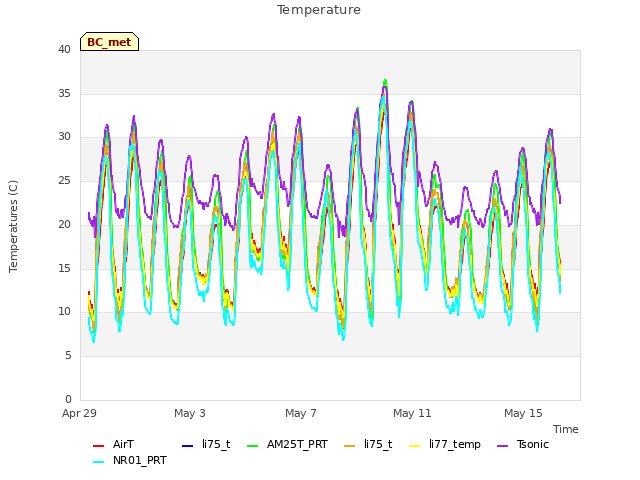Click the blue li75_t legend color marker
The height and width of the screenshot is (480, 640).
click(x=187, y=446)
